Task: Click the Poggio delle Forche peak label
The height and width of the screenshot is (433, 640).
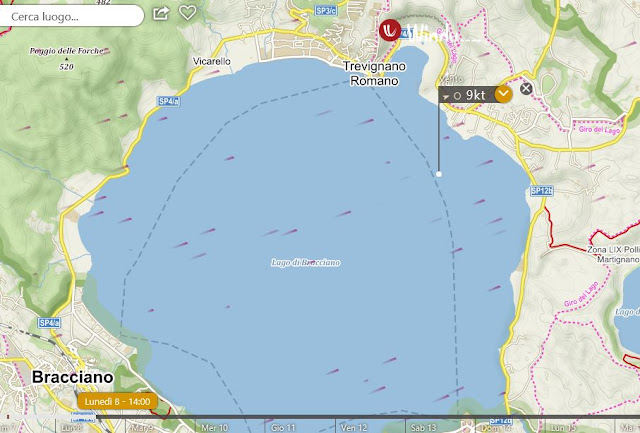Action: click(x=66, y=51)
